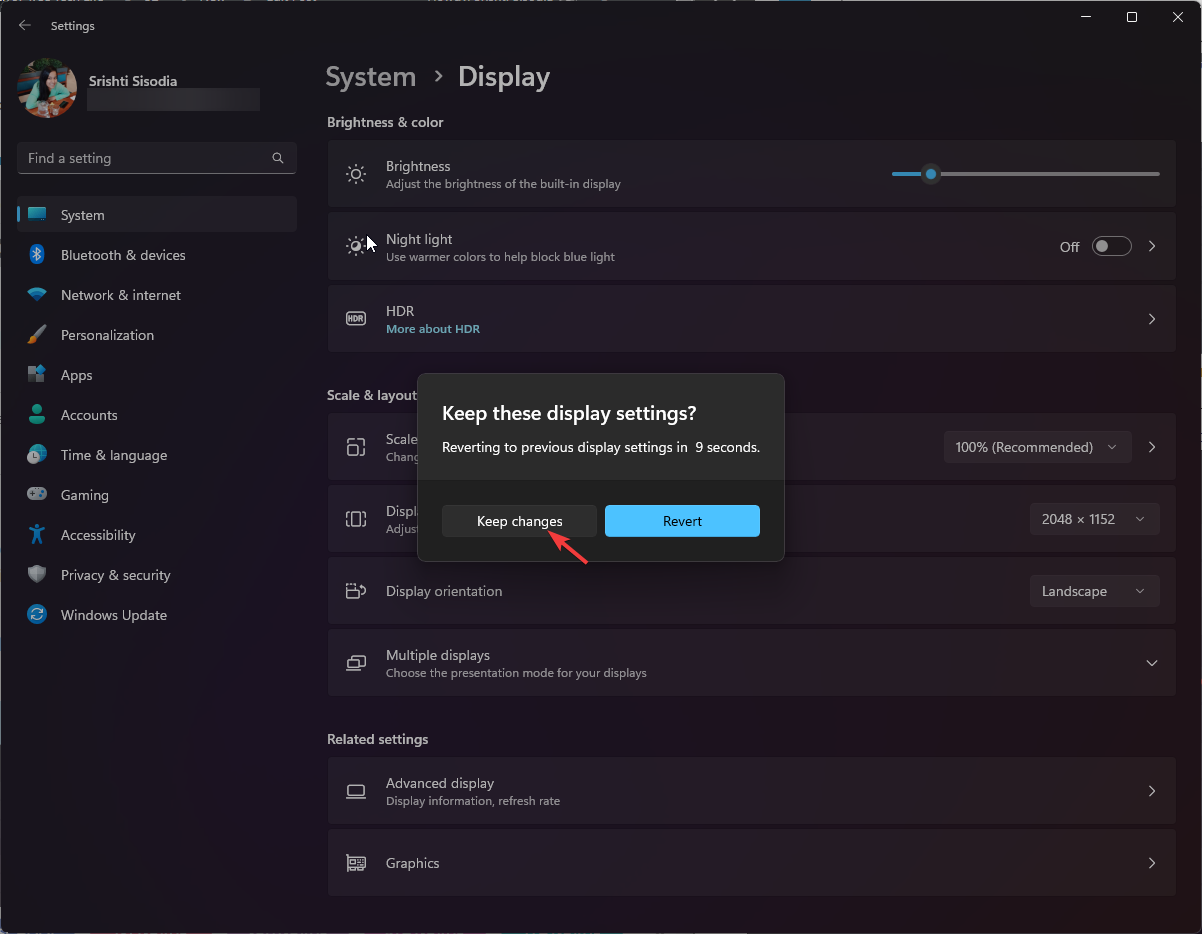Open the display resolution dropdown
The image size is (1202, 934).
tap(1094, 518)
